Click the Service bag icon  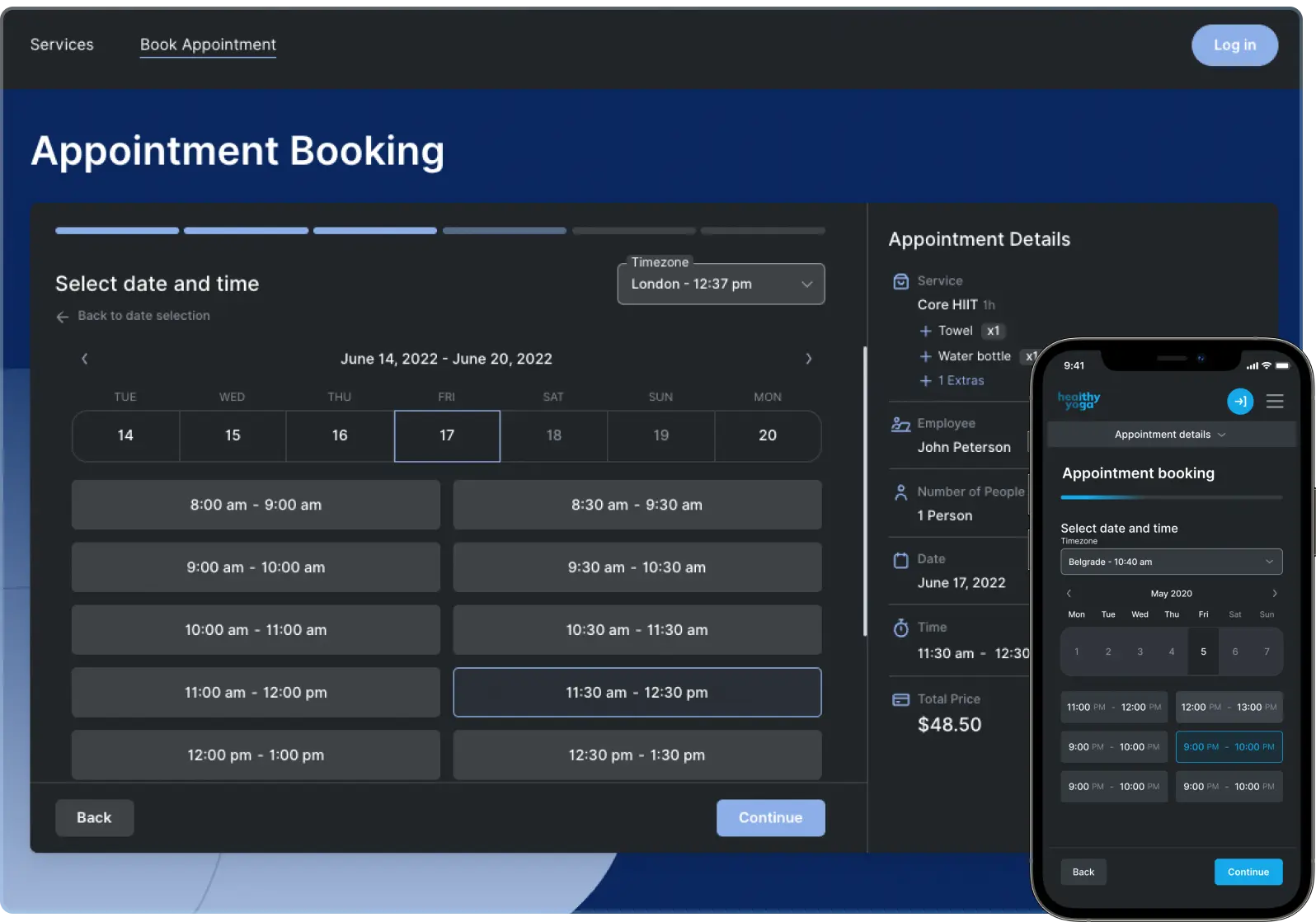[900, 281]
